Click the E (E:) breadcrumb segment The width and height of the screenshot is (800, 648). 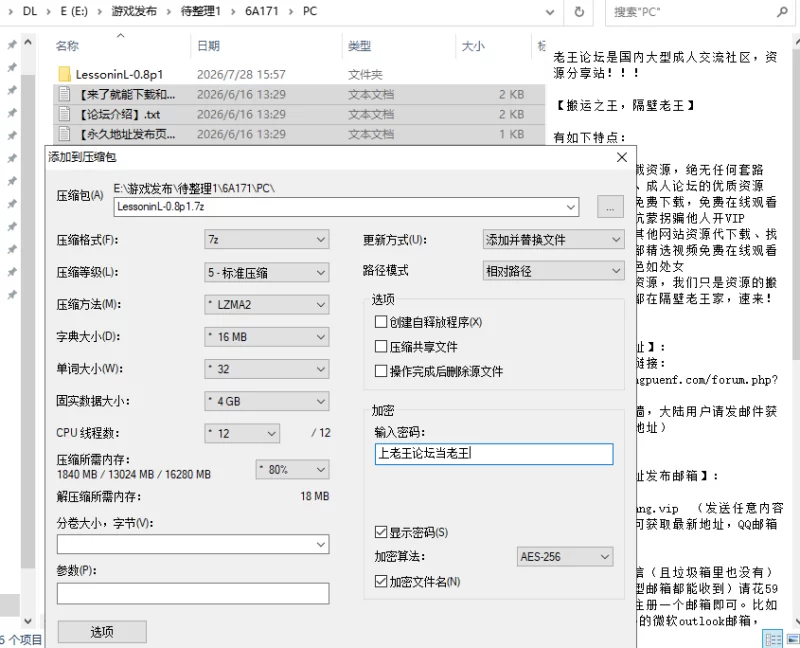point(74,11)
